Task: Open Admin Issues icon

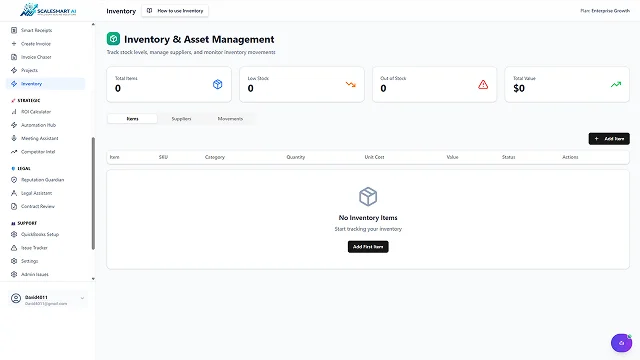Action: pos(14,274)
